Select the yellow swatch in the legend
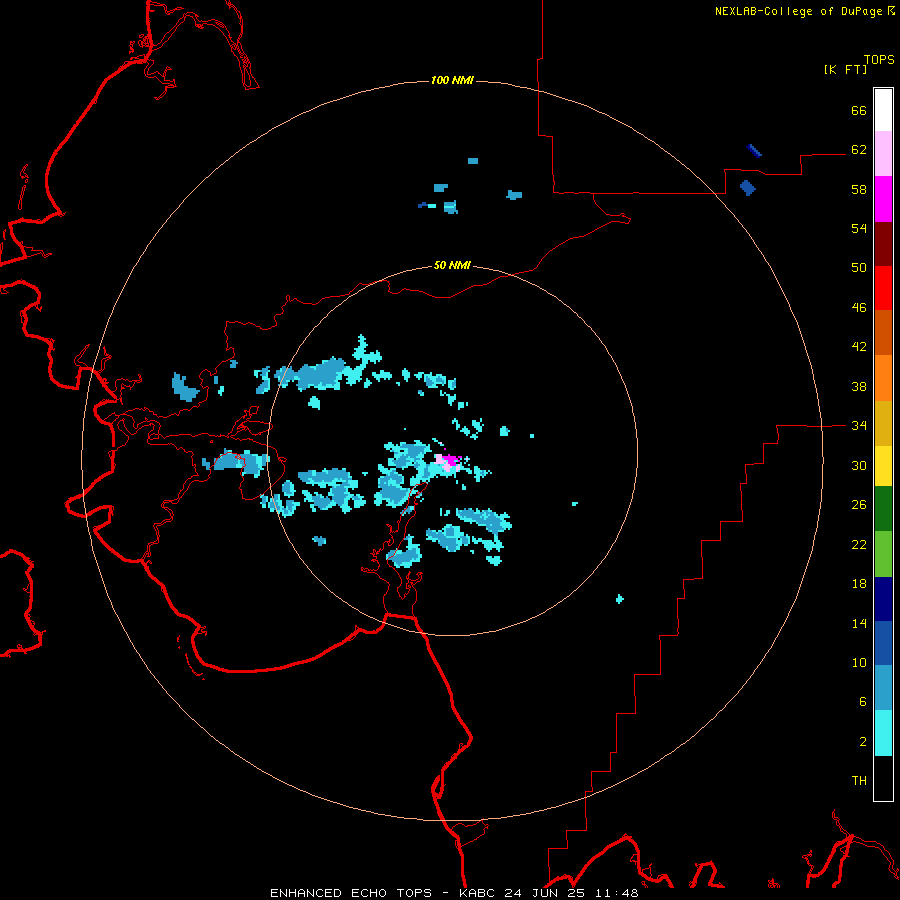This screenshot has height=900, width=900. click(883, 466)
